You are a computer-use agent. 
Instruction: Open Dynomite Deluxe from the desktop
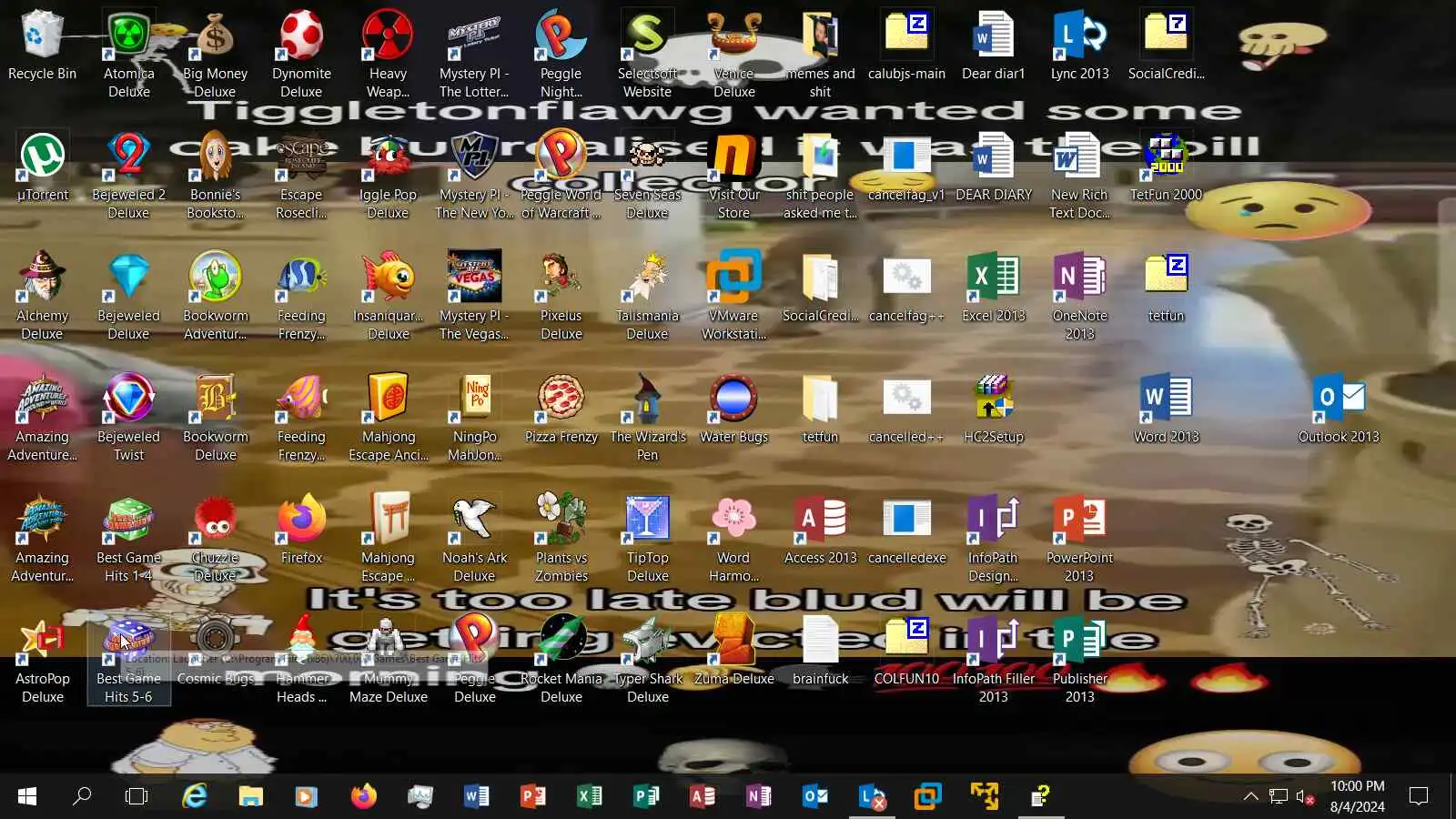point(301,54)
